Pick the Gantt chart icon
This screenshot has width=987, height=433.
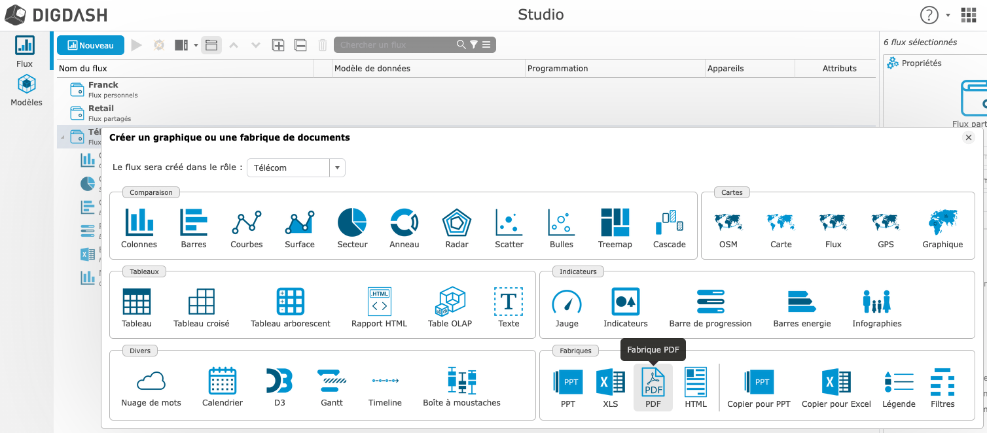coord(331,387)
